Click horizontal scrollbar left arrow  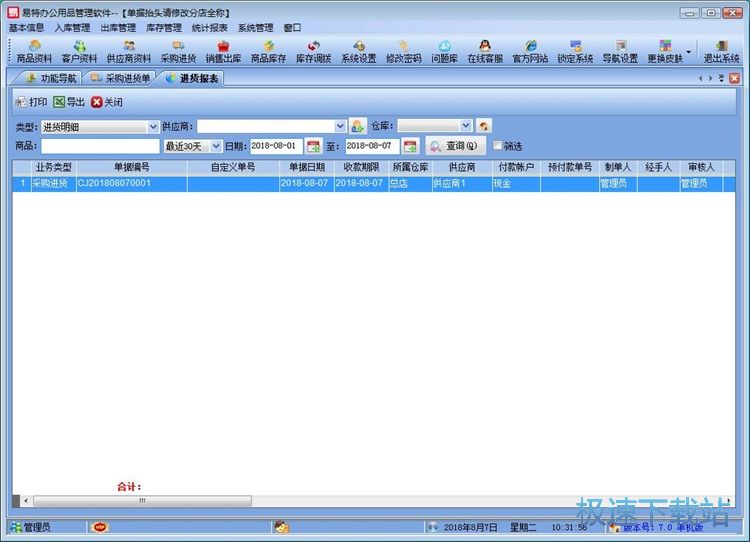pyautogui.click(x=25, y=501)
